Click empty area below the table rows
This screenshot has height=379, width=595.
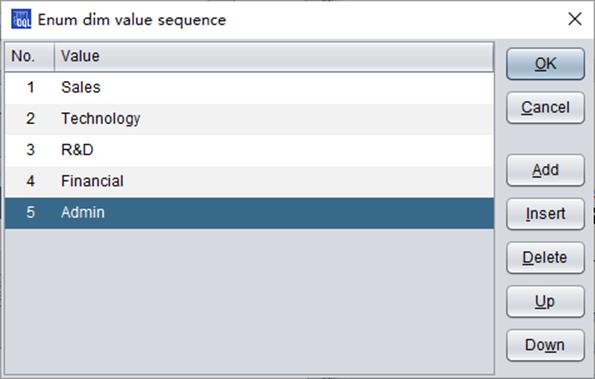[x=249, y=301]
